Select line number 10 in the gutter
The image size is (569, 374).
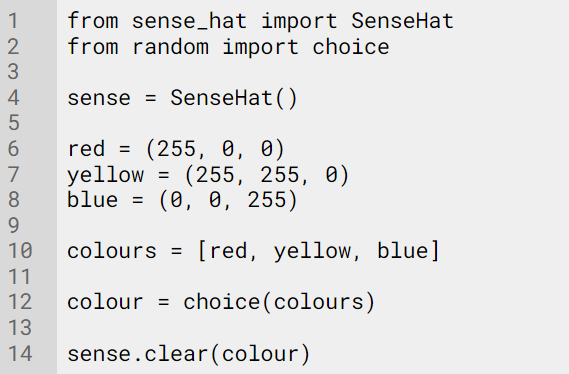[x=20, y=251]
